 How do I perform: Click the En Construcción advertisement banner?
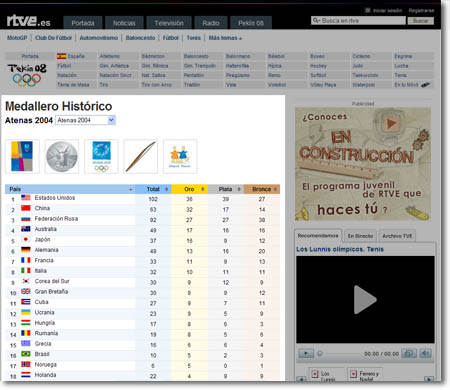coord(363,164)
